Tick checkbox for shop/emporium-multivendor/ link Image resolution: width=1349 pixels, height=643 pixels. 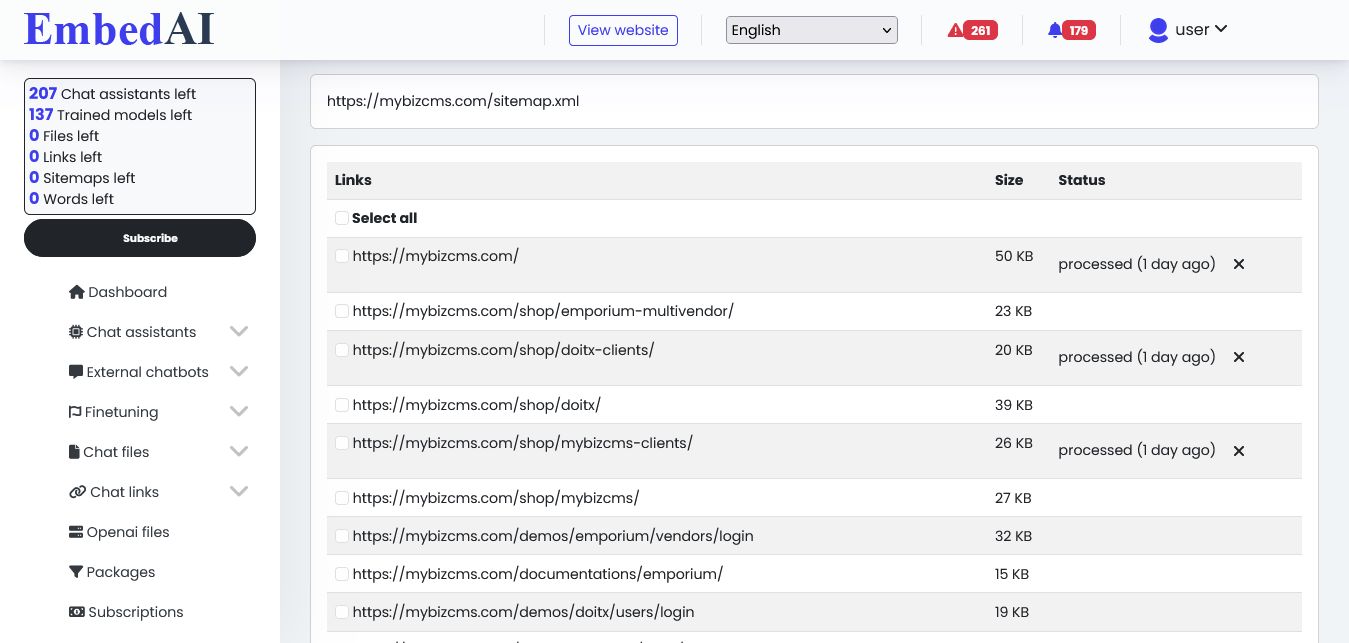point(342,311)
